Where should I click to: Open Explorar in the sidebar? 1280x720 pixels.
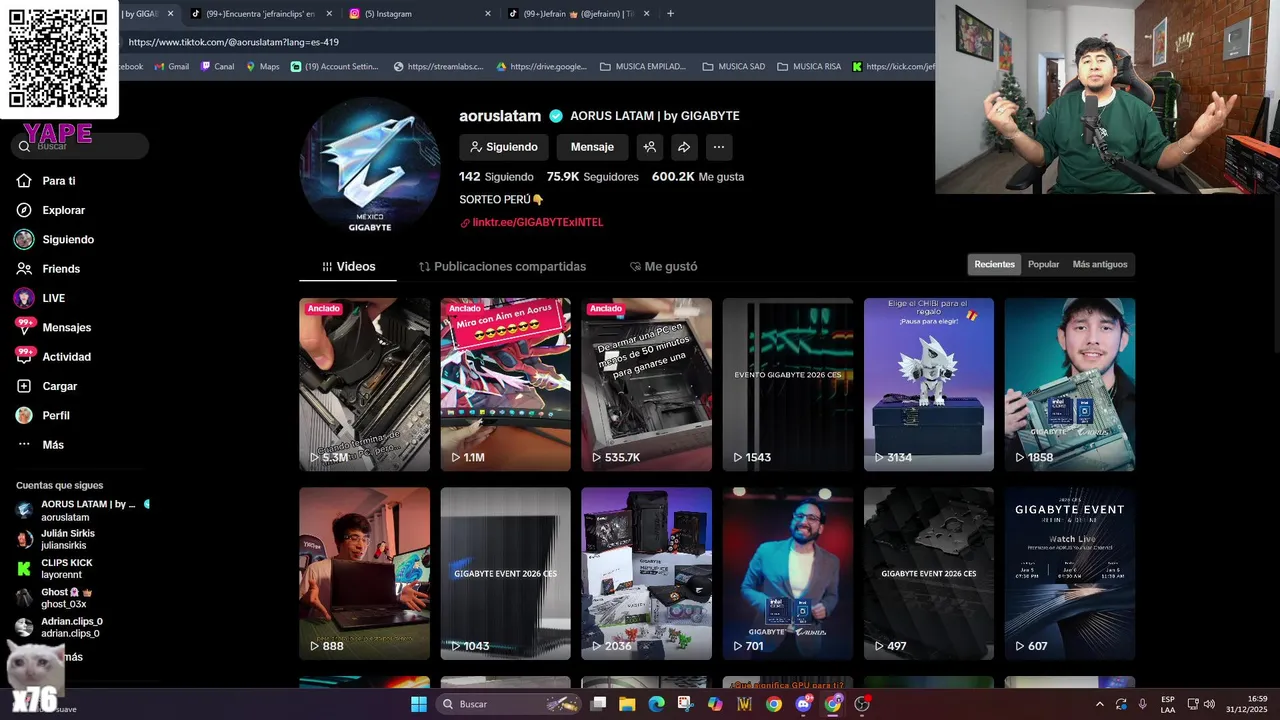51,210
